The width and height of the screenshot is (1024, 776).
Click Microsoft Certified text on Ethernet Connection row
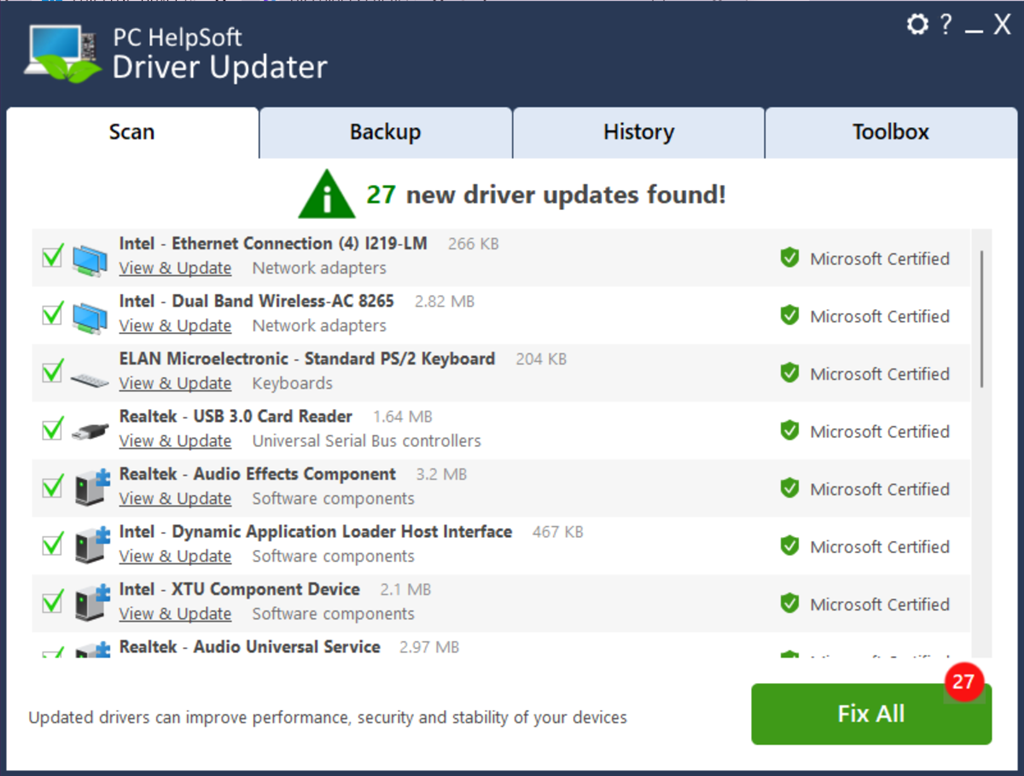[x=880, y=259]
